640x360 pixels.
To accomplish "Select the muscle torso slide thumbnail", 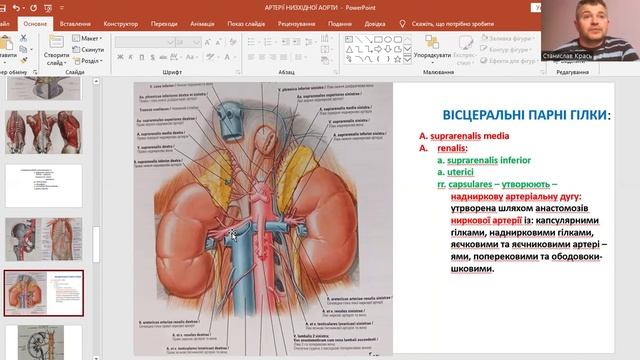I will (x=44, y=132).
